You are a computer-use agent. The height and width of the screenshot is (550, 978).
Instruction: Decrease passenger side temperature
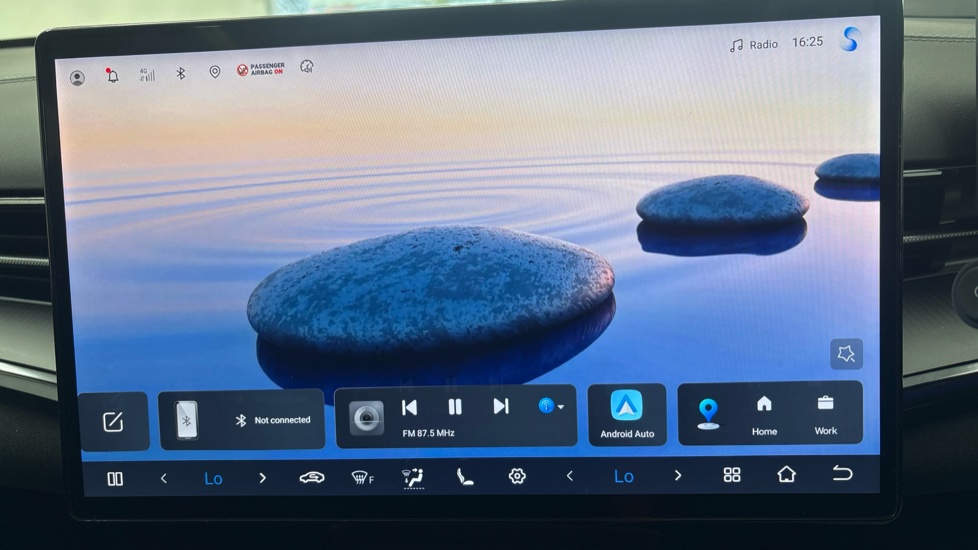pyautogui.click(x=569, y=476)
